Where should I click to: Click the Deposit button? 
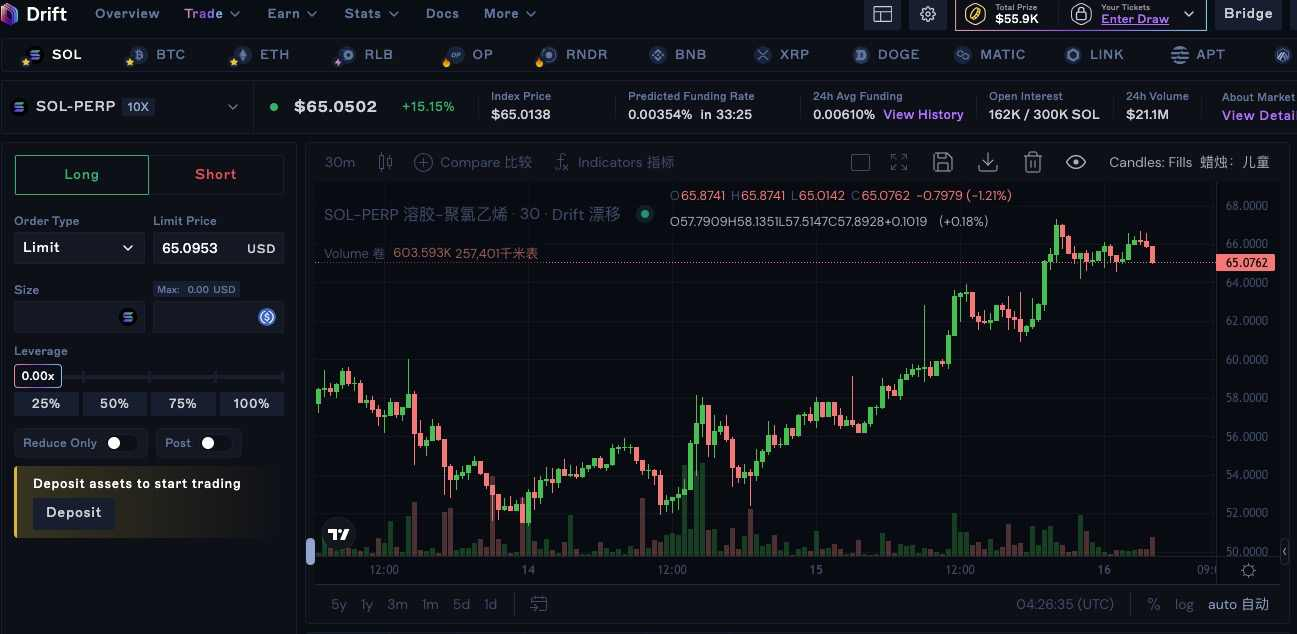coord(74,513)
